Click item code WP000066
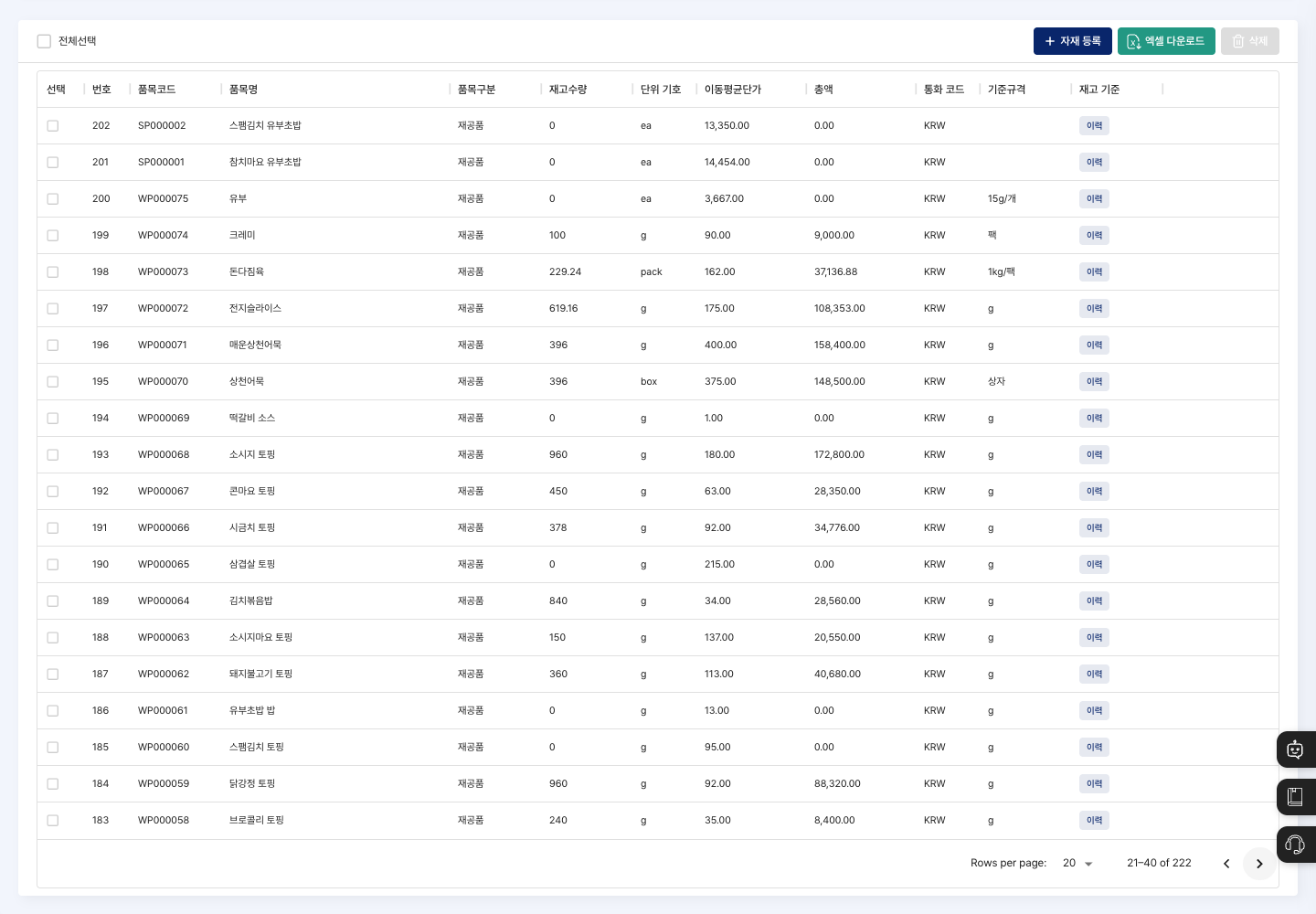The height and width of the screenshot is (914, 1316). (x=164, y=528)
